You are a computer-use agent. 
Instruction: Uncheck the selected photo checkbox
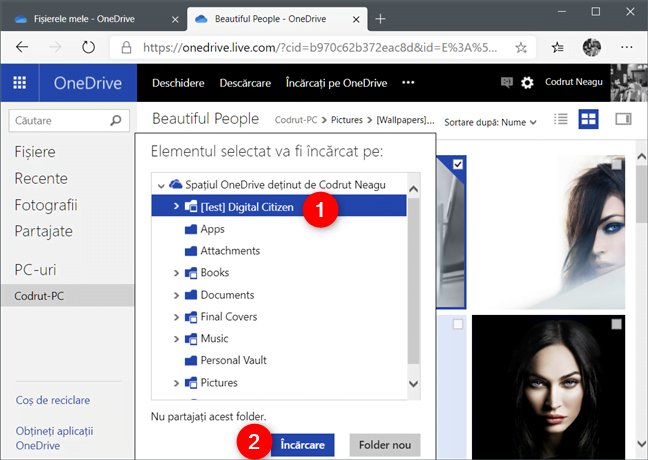[457, 164]
